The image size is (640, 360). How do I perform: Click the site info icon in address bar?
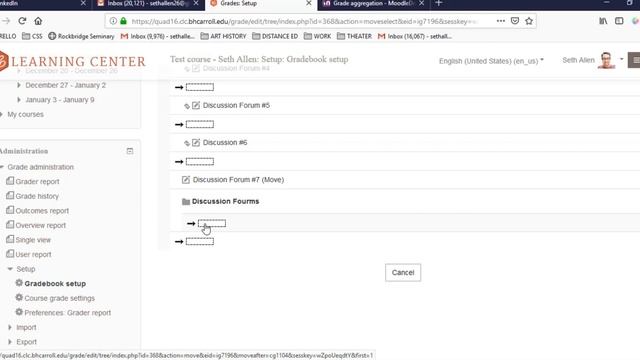113,21
